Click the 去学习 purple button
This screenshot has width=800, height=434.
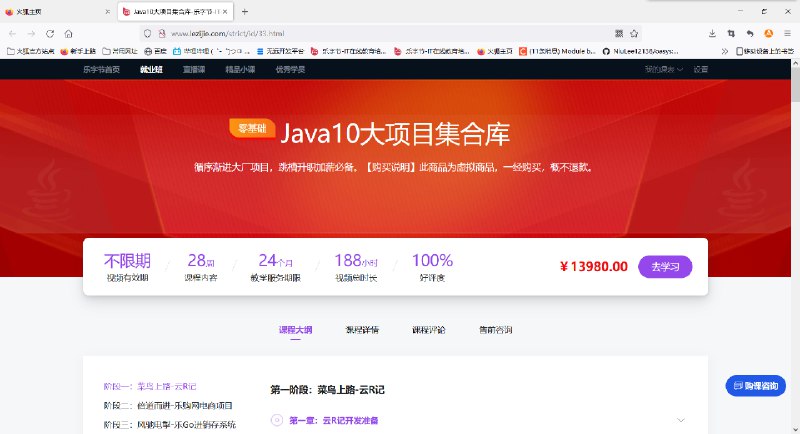(665, 267)
